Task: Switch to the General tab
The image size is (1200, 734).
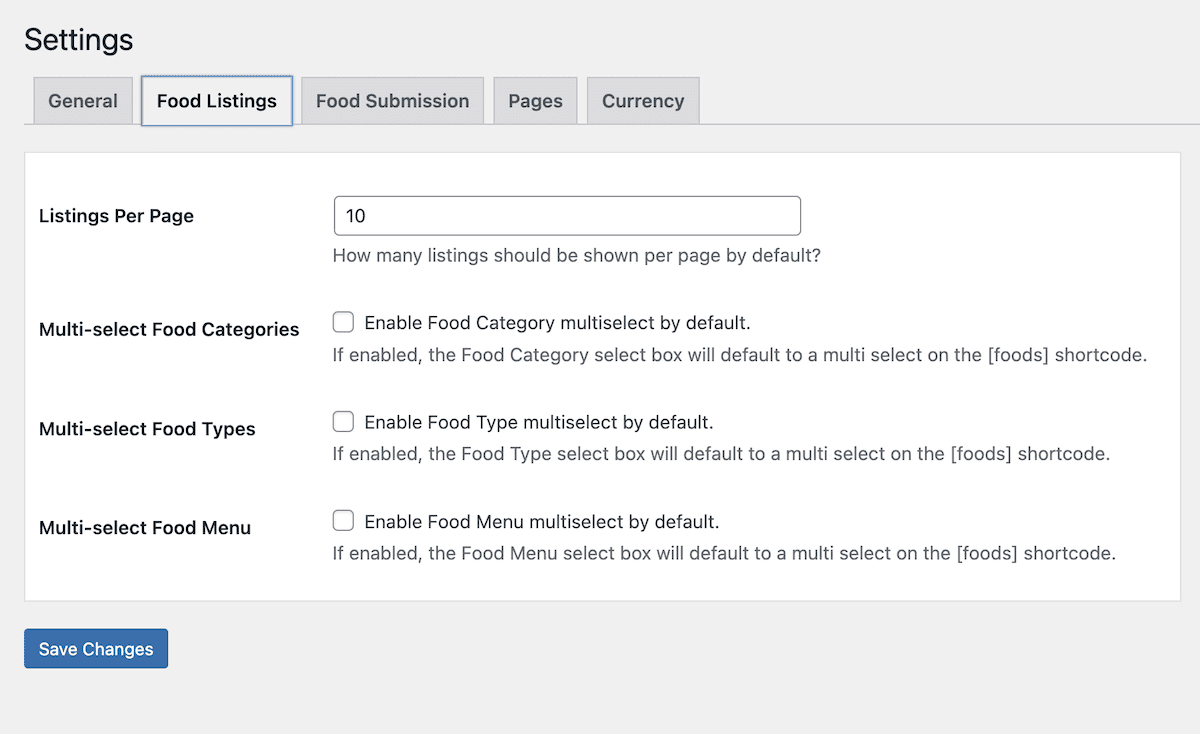Action: click(83, 101)
